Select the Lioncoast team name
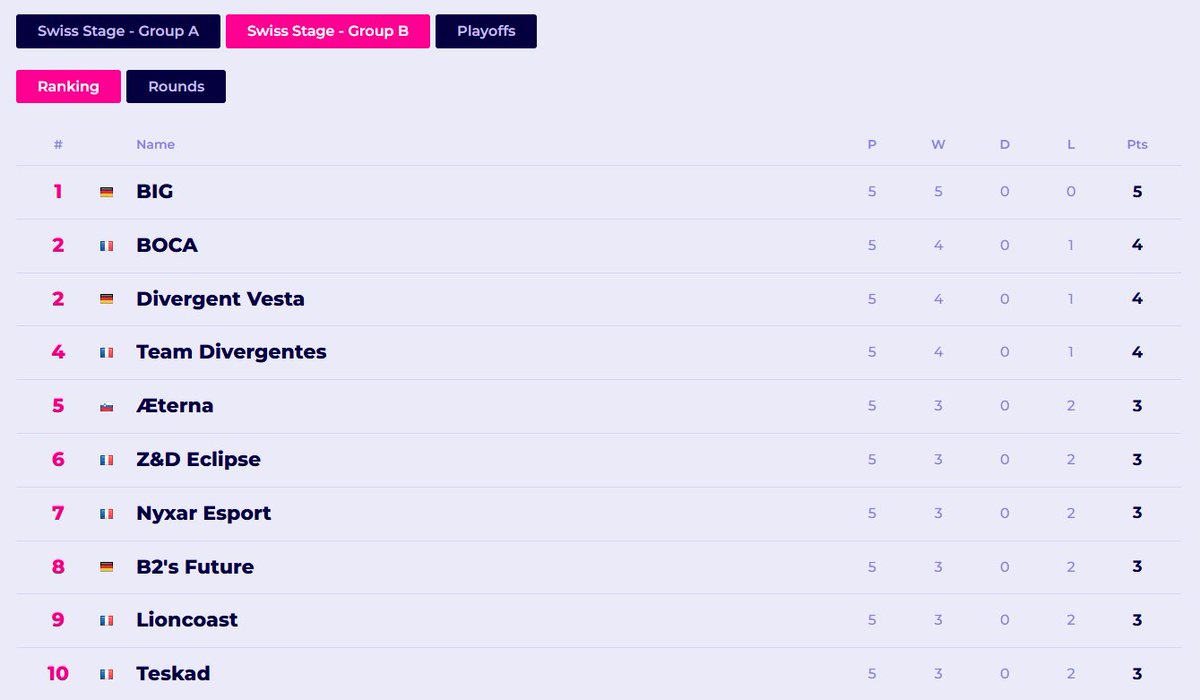The width and height of the screenshot is (1200, 700). coord(187,620)
